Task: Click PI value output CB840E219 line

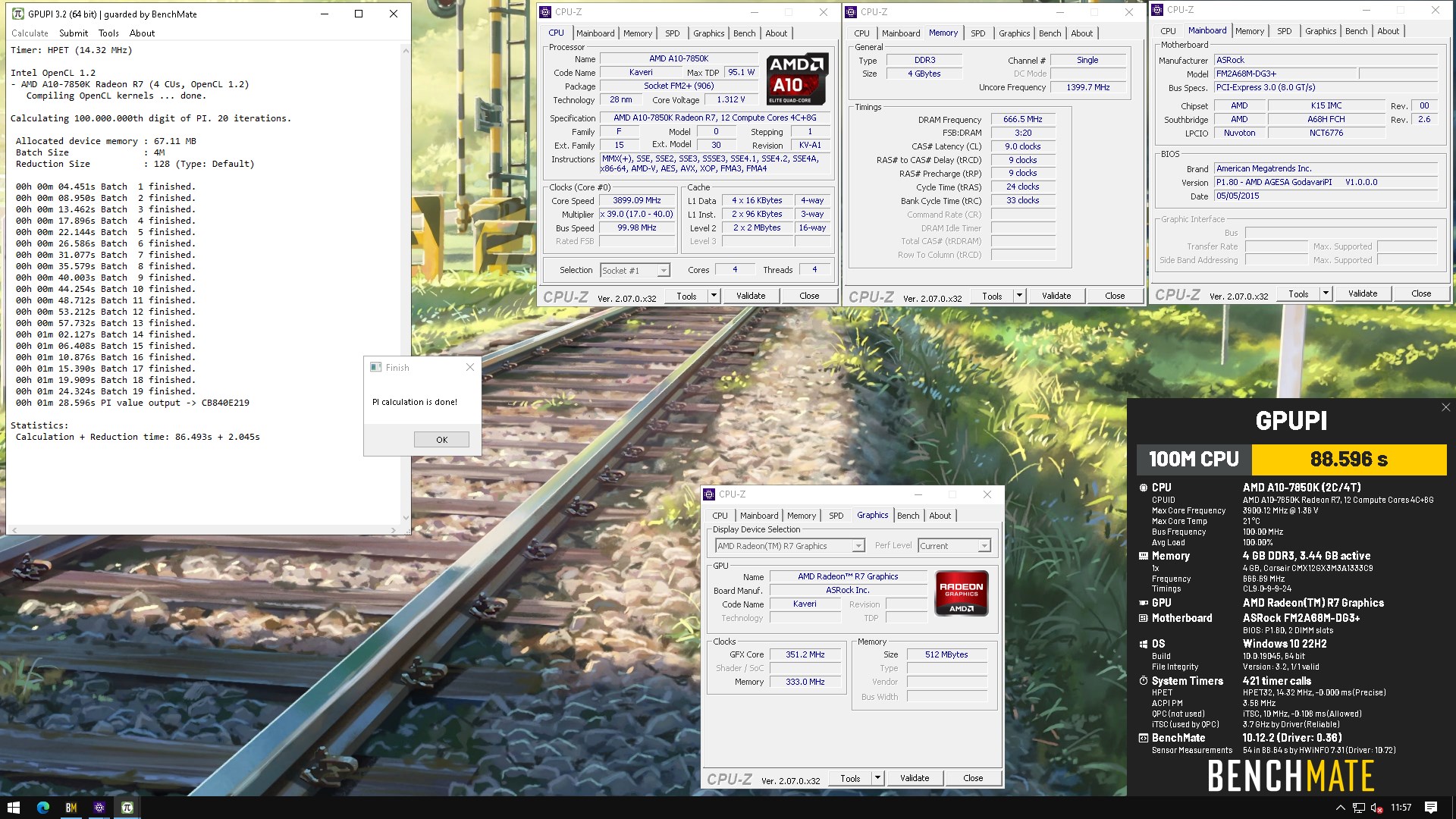Action: [133, 403]
